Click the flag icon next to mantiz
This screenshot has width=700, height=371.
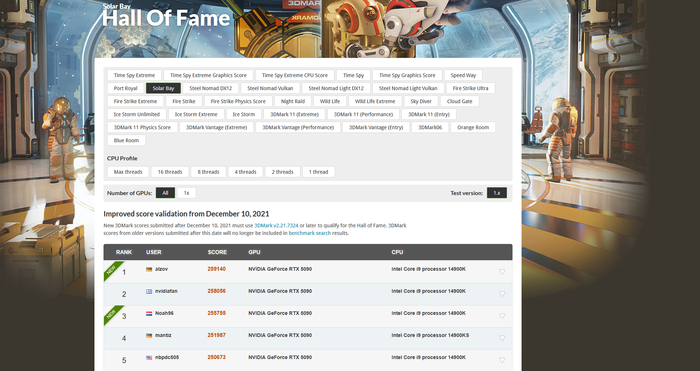[149, 335]
